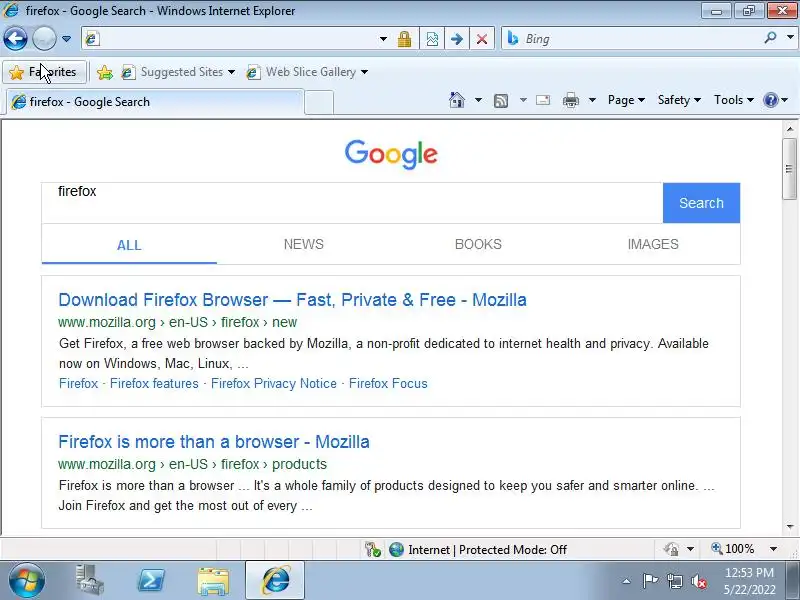Open the Firefox sitelink
800x600 pixels.
tap(78, 383)
